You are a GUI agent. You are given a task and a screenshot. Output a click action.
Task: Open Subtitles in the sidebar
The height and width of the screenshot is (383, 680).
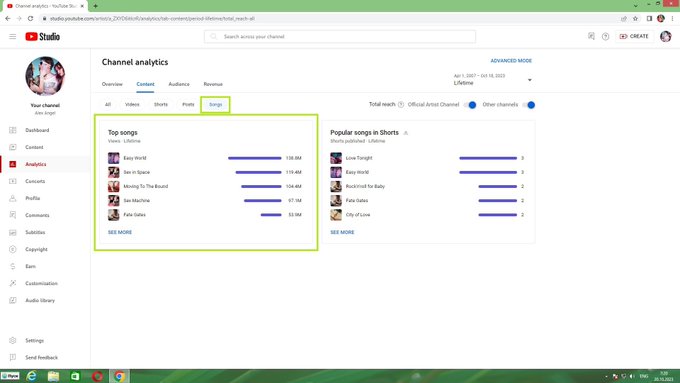click(x=35, y=232)
